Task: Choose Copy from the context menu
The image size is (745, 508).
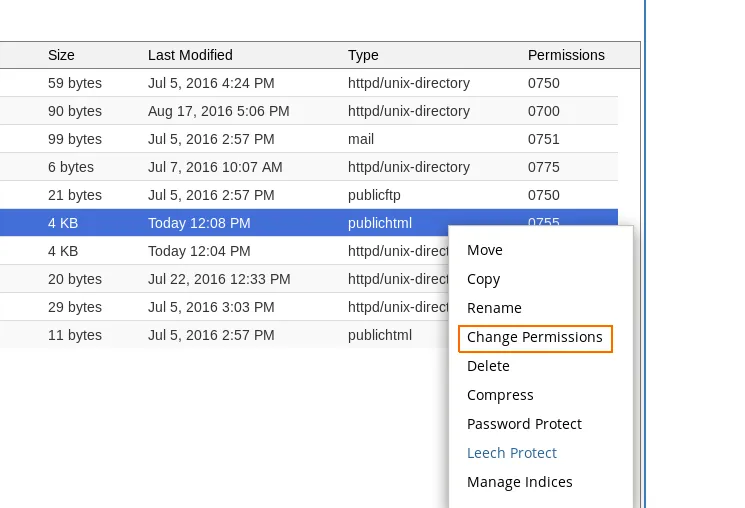Action: click(483, 279)
